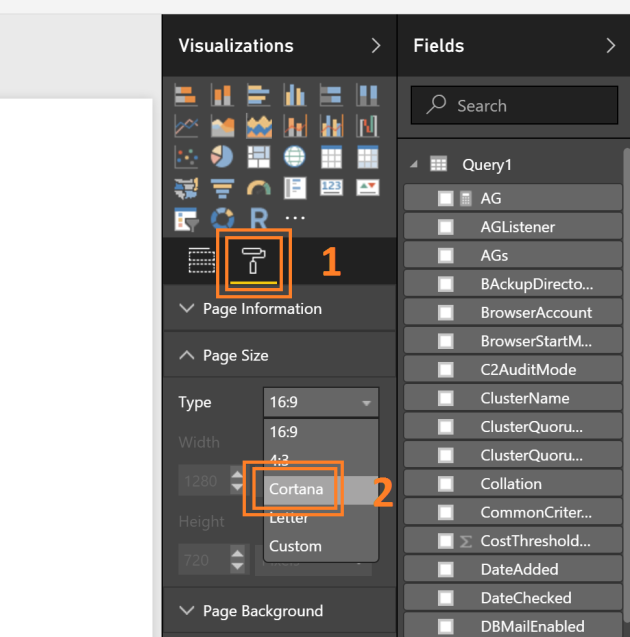The height and width of the screenshot is (637, 630).
Task: Select the 100% stacked column chart visual
Action: point(368,95)
